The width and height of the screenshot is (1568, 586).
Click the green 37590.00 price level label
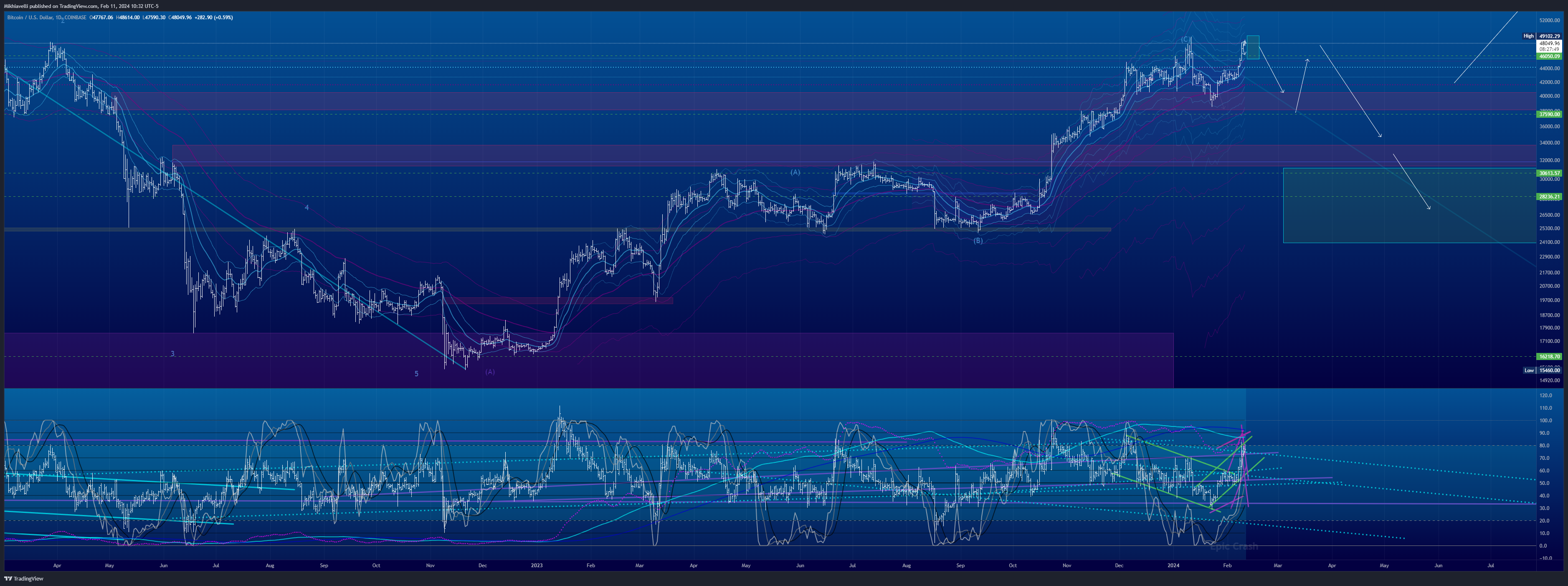pos(1549,114)
